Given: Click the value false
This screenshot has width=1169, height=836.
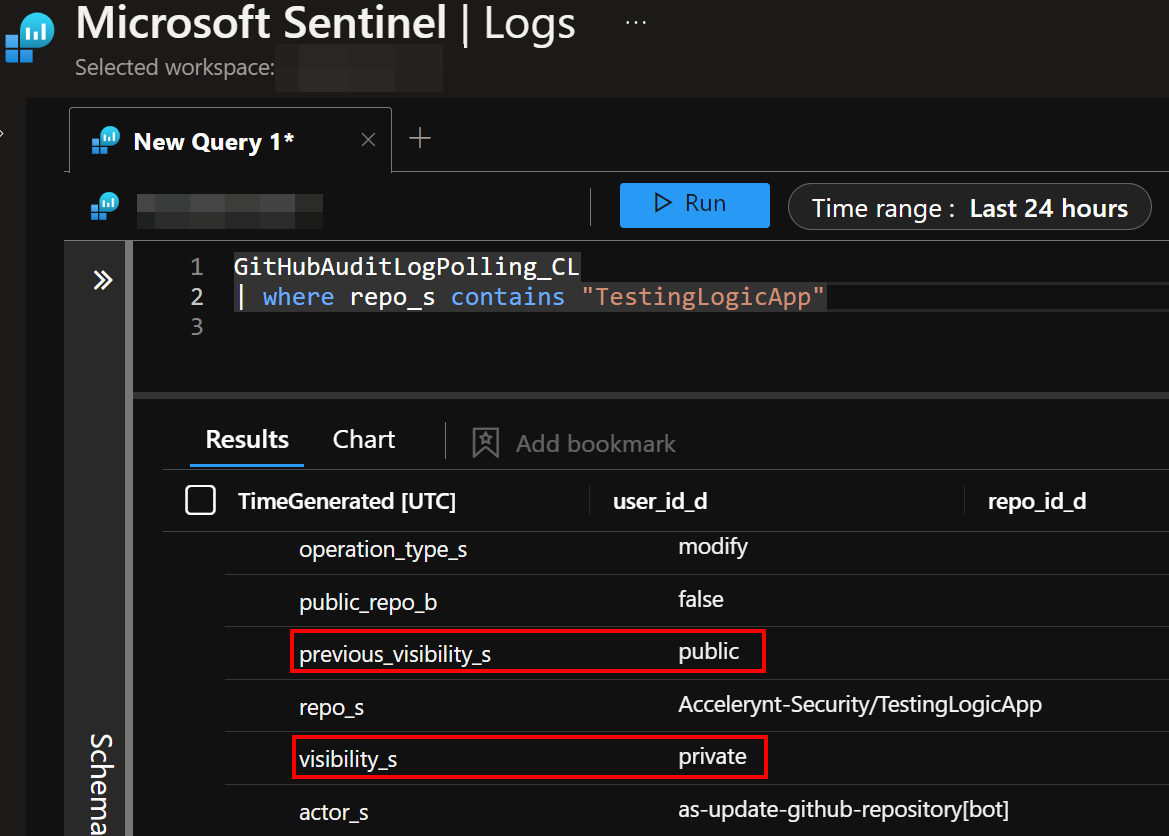Looking at the screenshot, I should coord(701,600).
